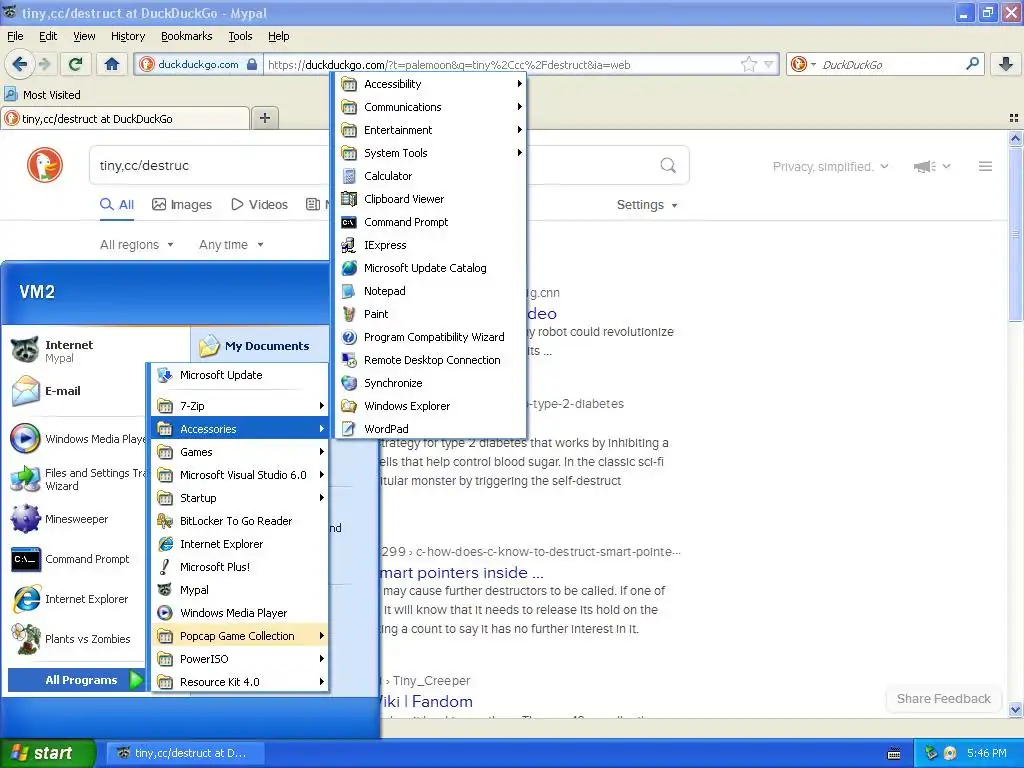1024x768 pixels.
Task: Expand Accessibility submenu
Action: click(431, 84)
